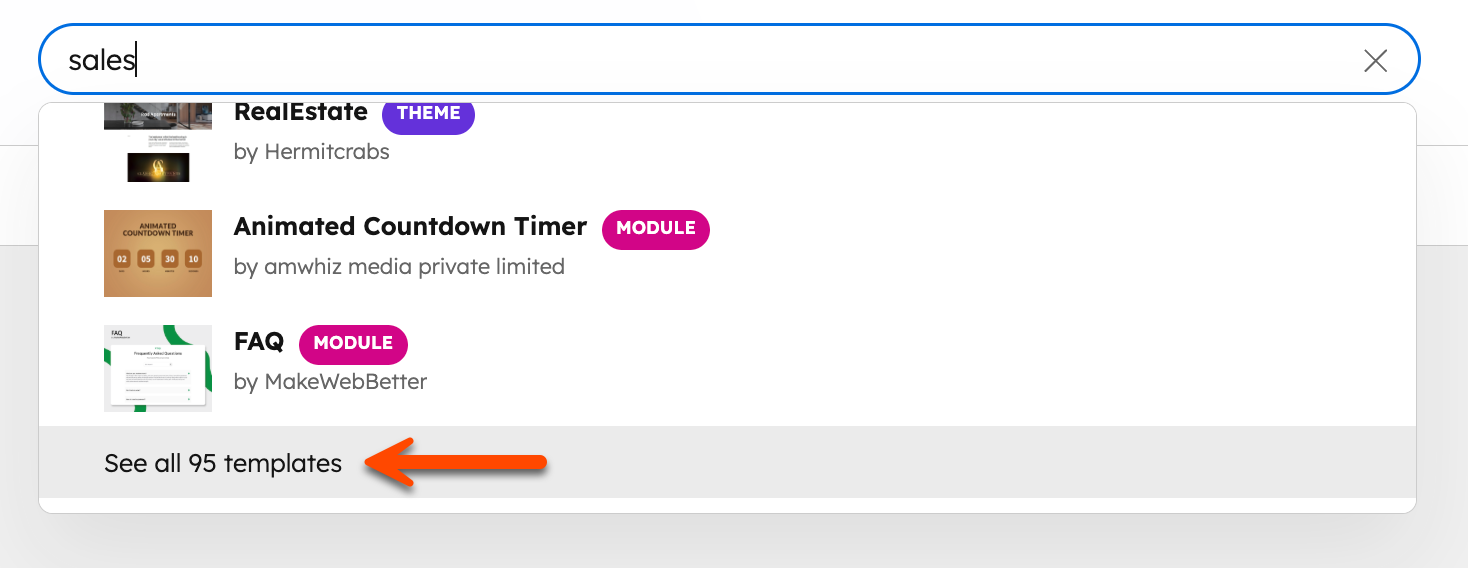Open "See all 95 templates"
The image size is (1468, 568).
(223, 463)
